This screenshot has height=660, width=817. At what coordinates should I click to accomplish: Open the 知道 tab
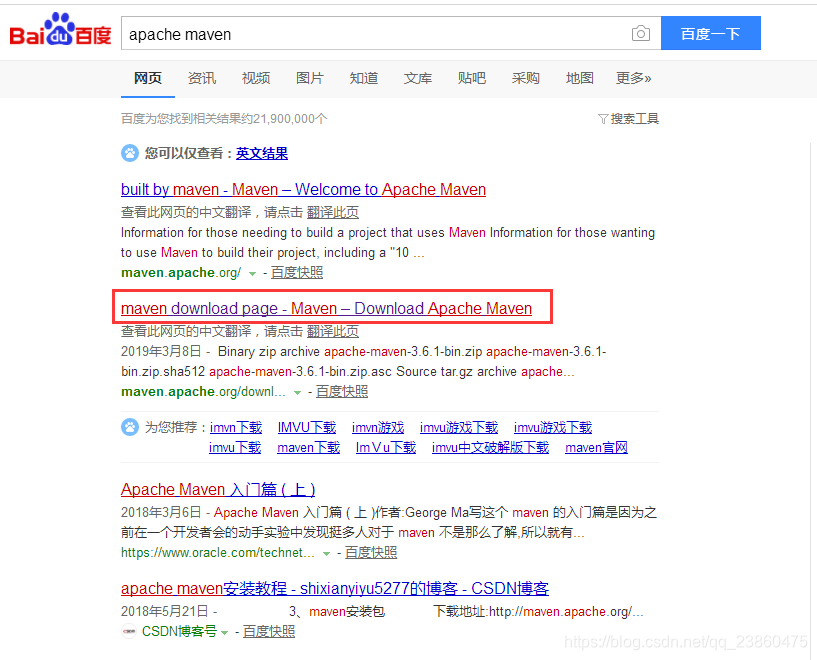[364, 78]
